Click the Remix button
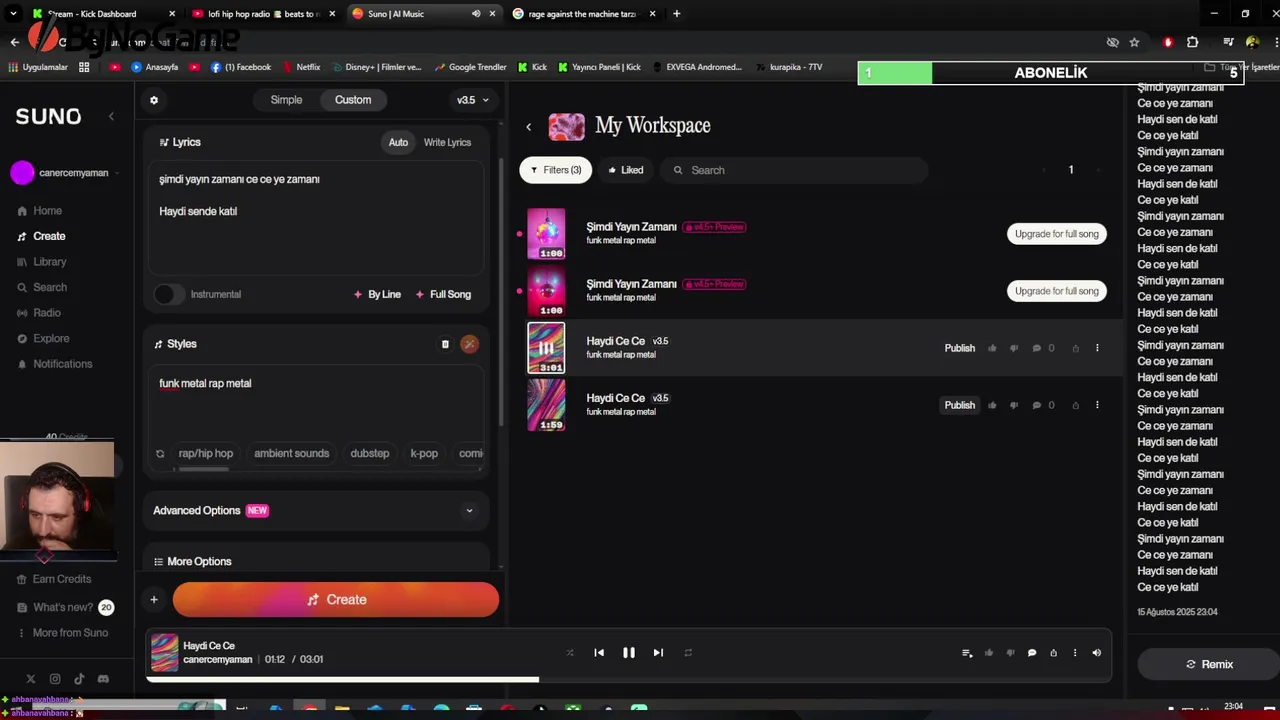1280x720 pixels. click(x=1209, y=664)
